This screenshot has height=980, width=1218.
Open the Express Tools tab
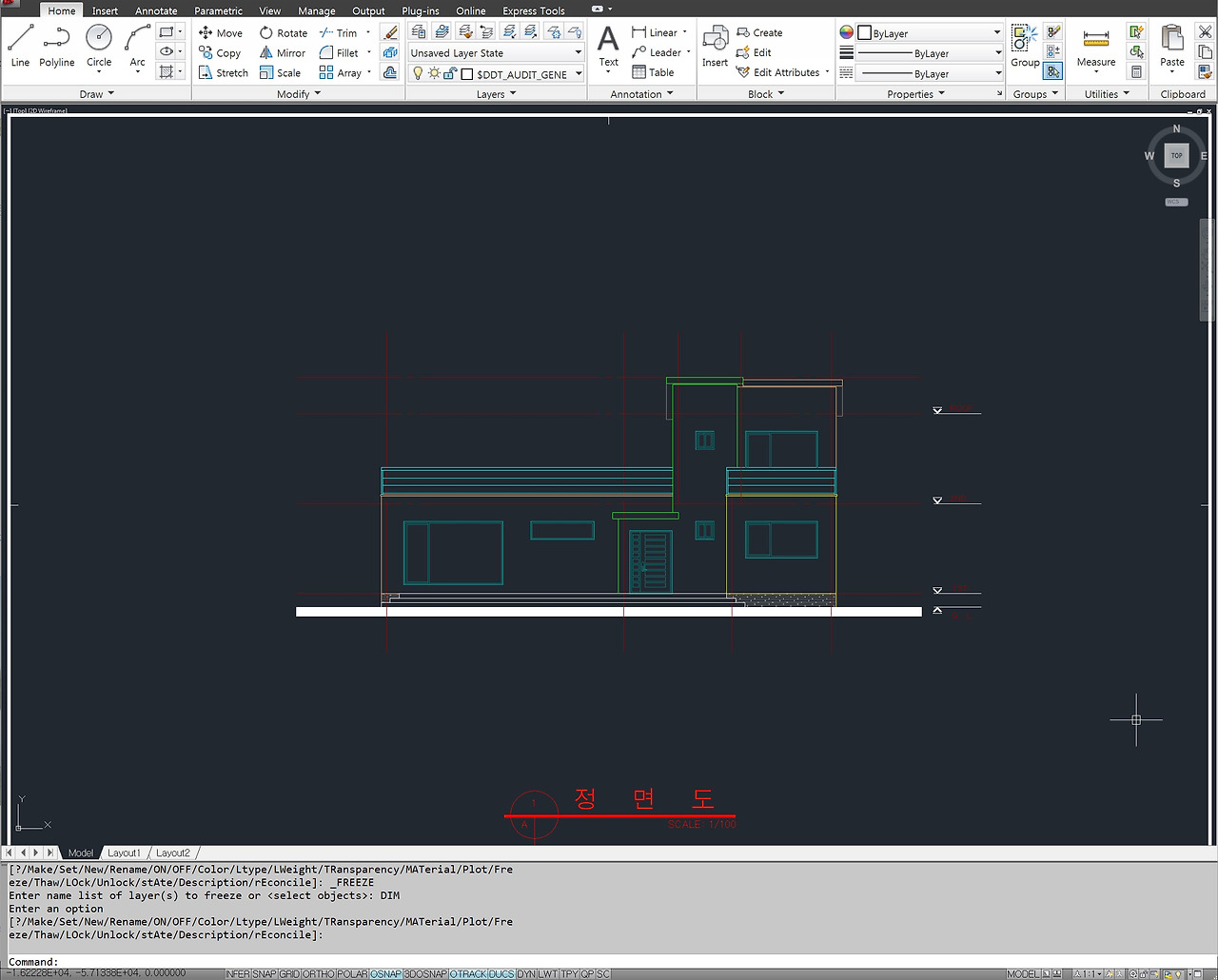(x=534, y=11)
